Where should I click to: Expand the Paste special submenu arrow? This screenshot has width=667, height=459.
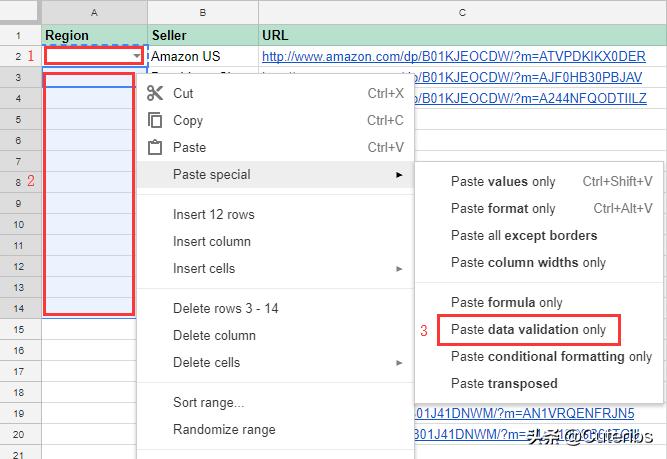point(399,175)
